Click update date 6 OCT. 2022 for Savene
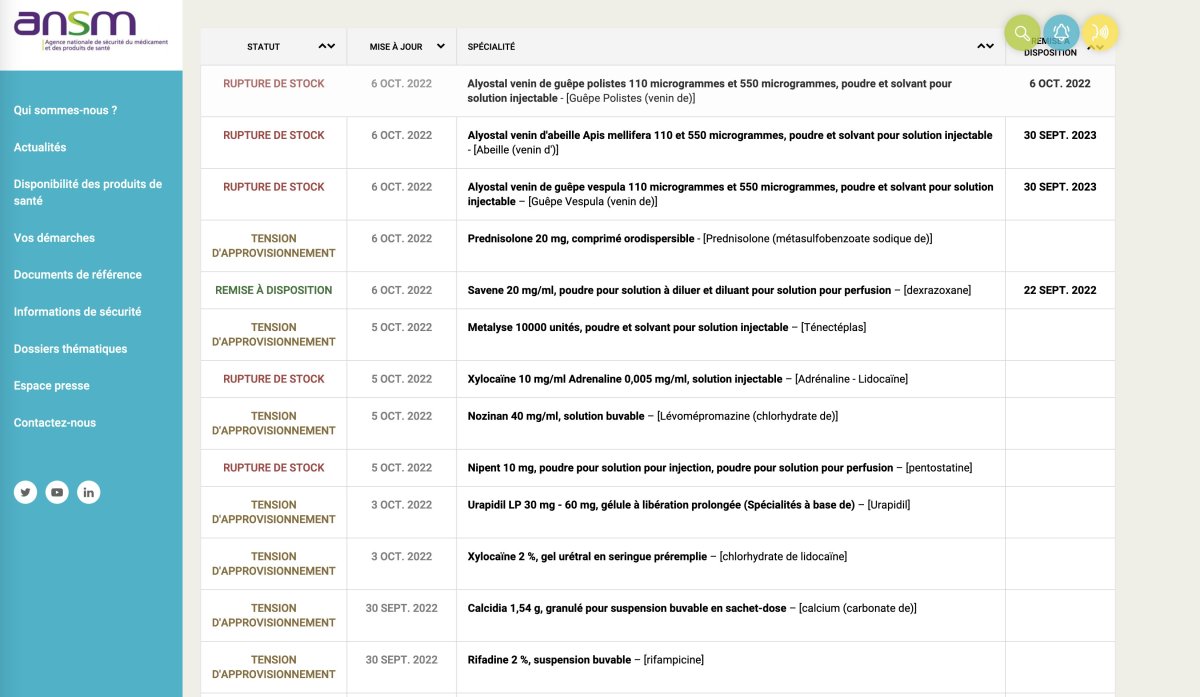This screenshot has height=697, width=1200. pos(402,290)
